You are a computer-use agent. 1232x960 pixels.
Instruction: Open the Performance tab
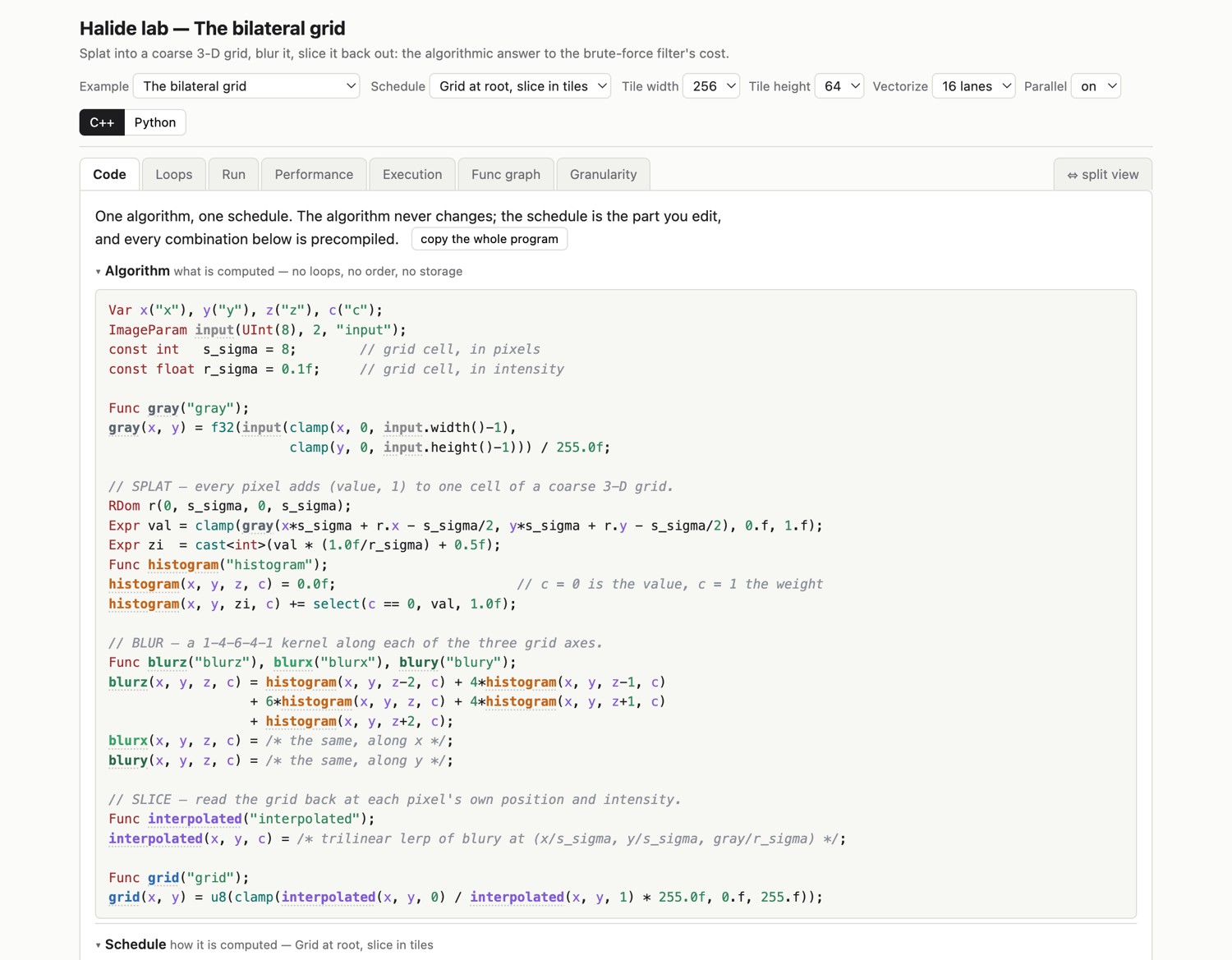314,174
